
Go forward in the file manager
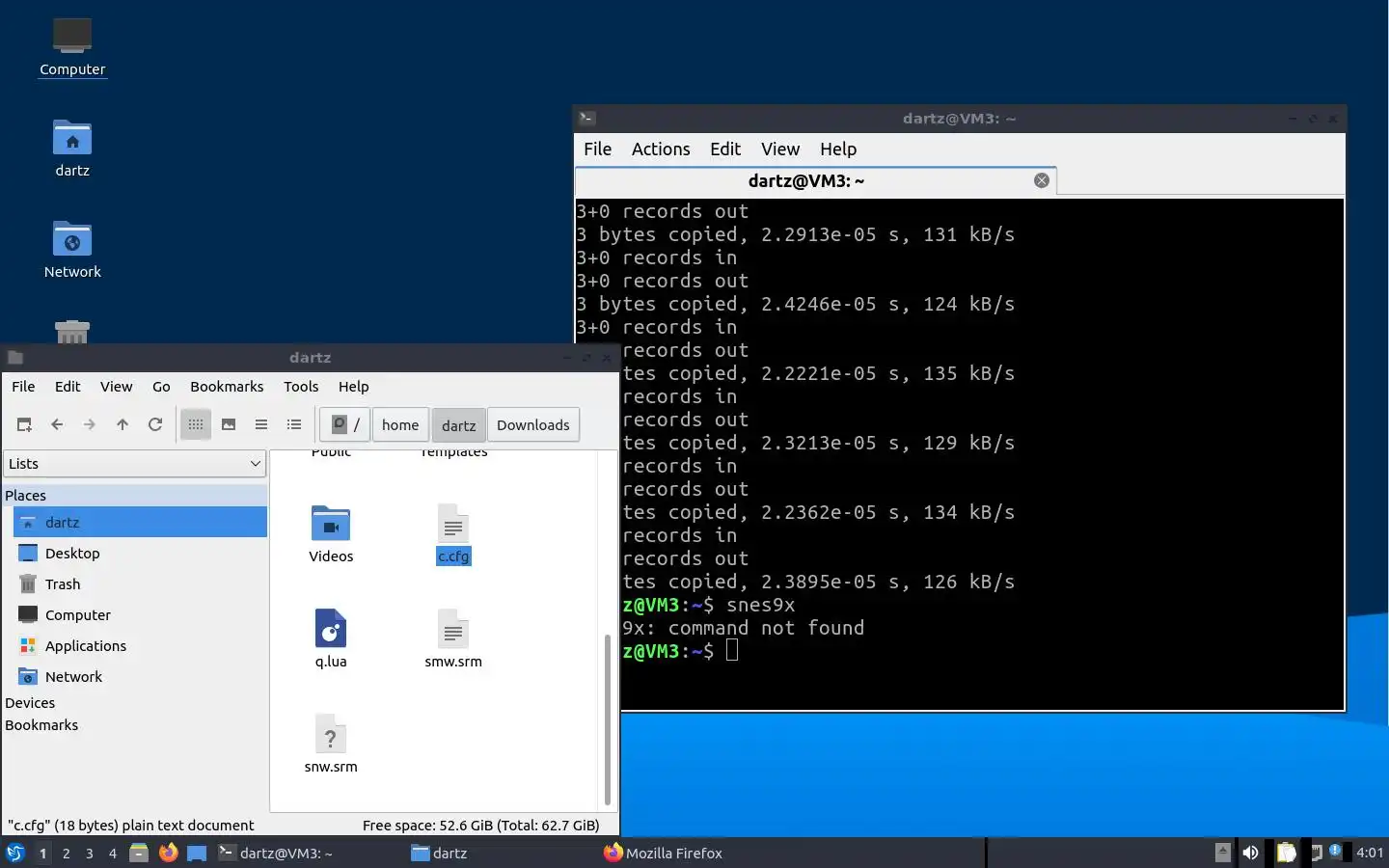tap(90, 424)
